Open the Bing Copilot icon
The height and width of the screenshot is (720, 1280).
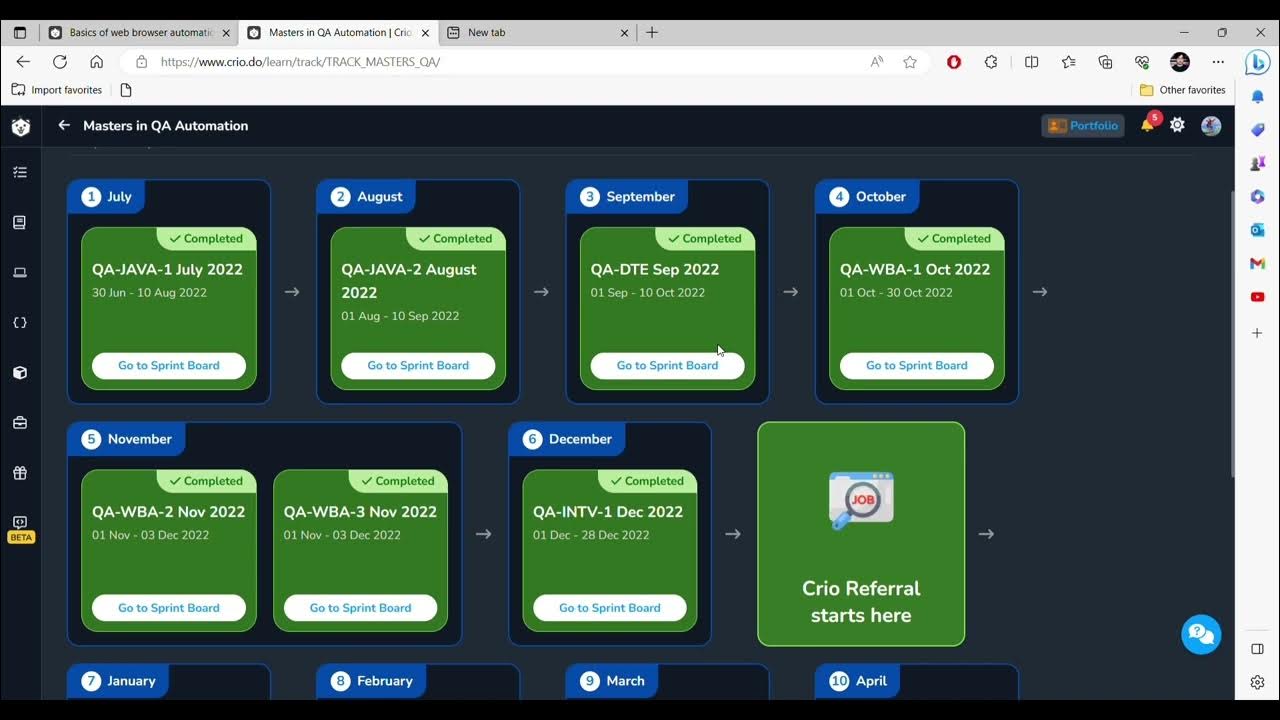(1258, 62)
